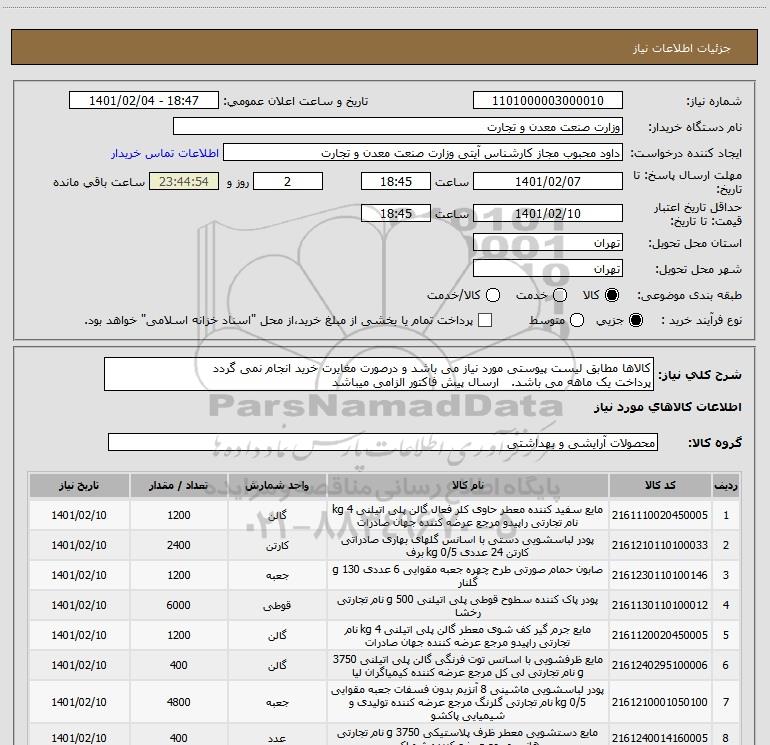Click the ردیف column header
This screenshot has width=770, height=745.
(x=726, y=485)
